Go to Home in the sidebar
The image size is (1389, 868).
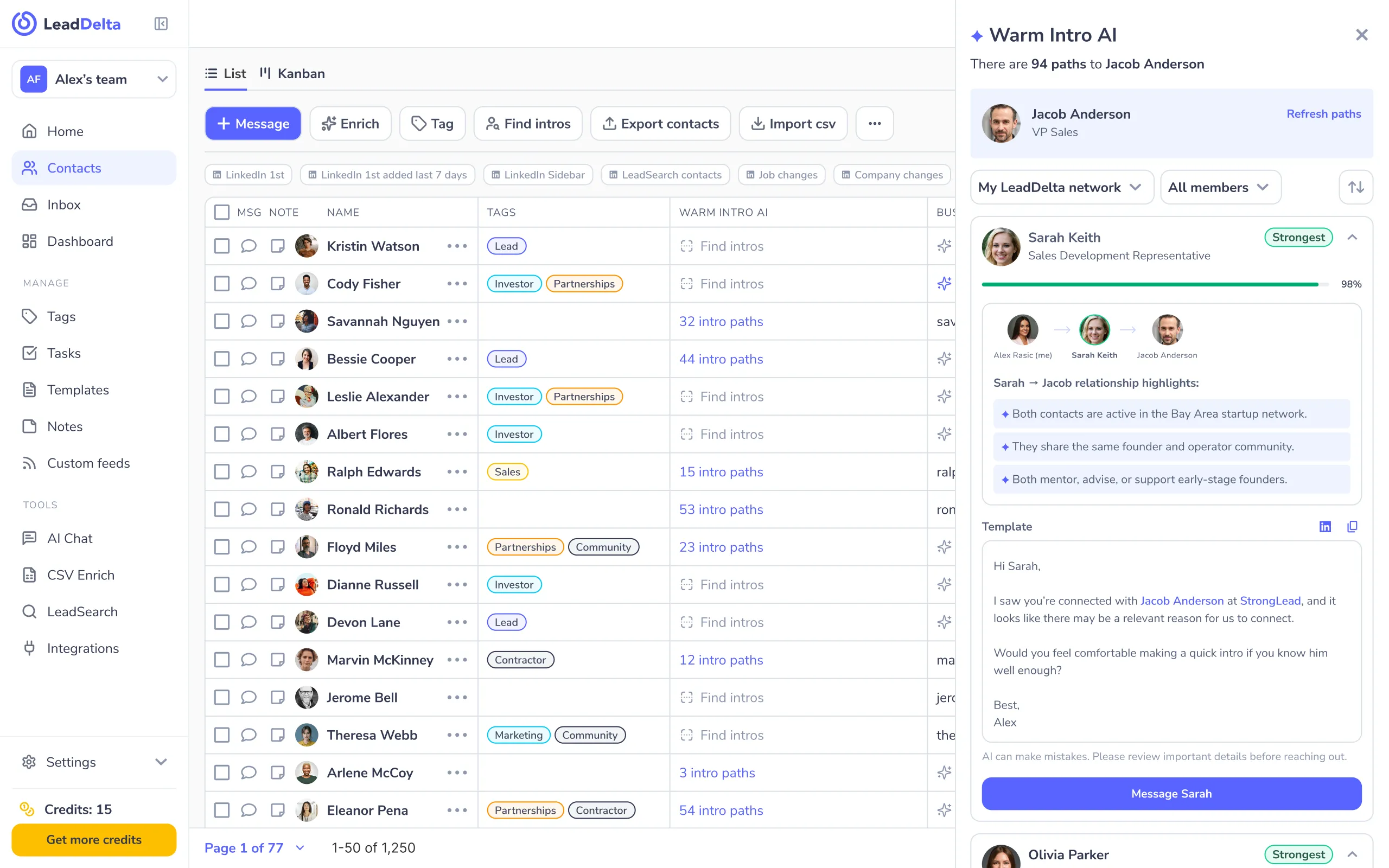click(x=94, y=131)
